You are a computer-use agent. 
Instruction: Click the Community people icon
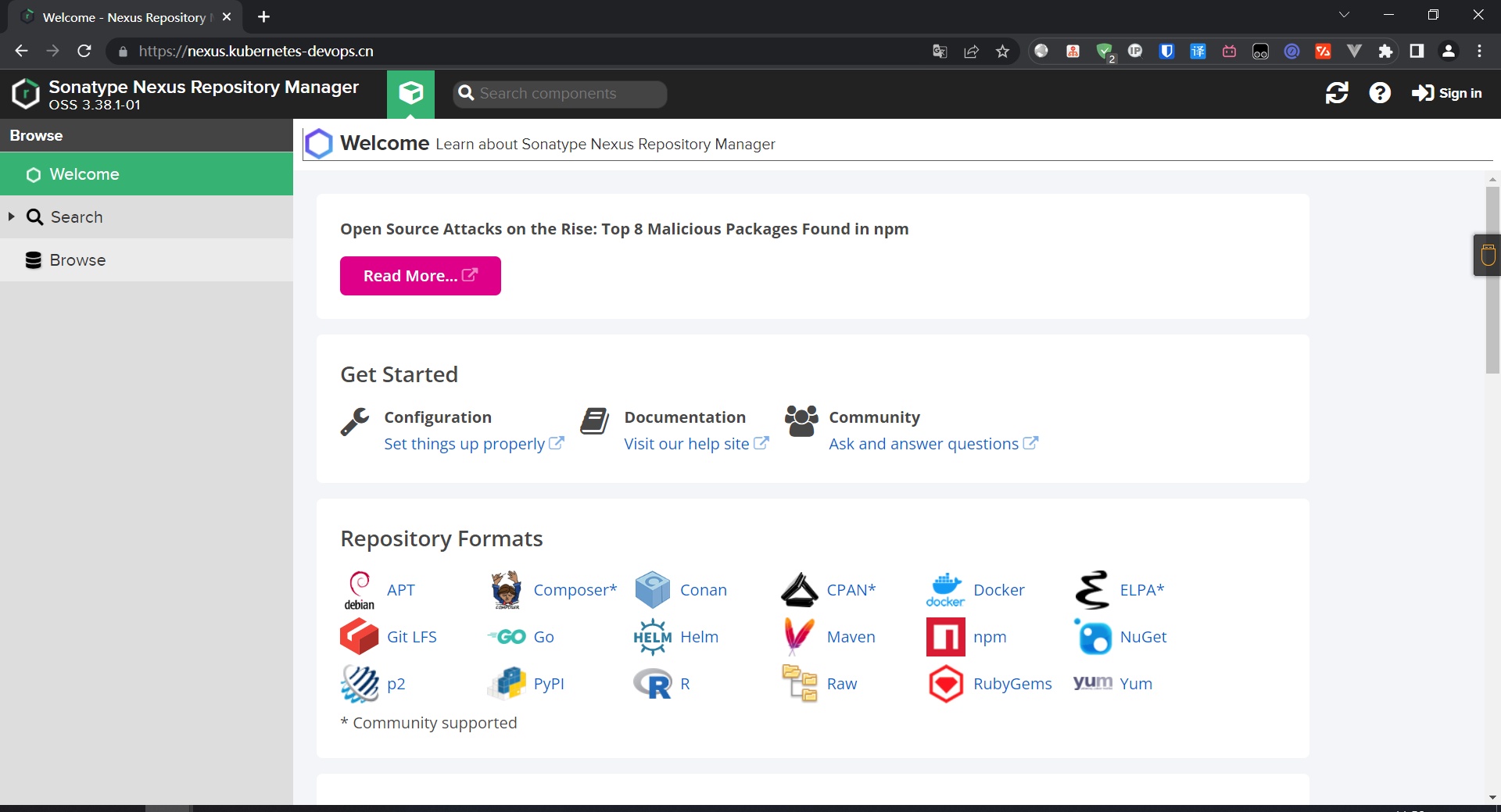tap(801, 421)
